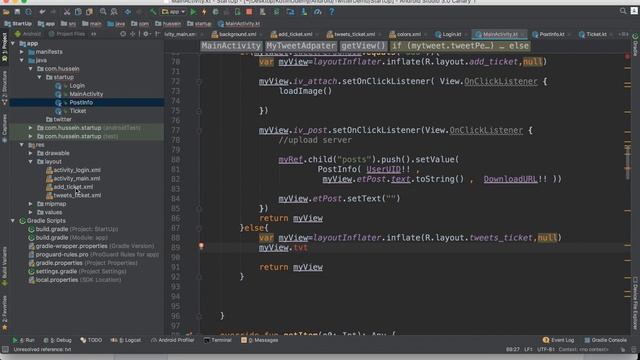Collapse the com.hussein package
This screenshot has height=360, width=640.
tap(31, 69)
